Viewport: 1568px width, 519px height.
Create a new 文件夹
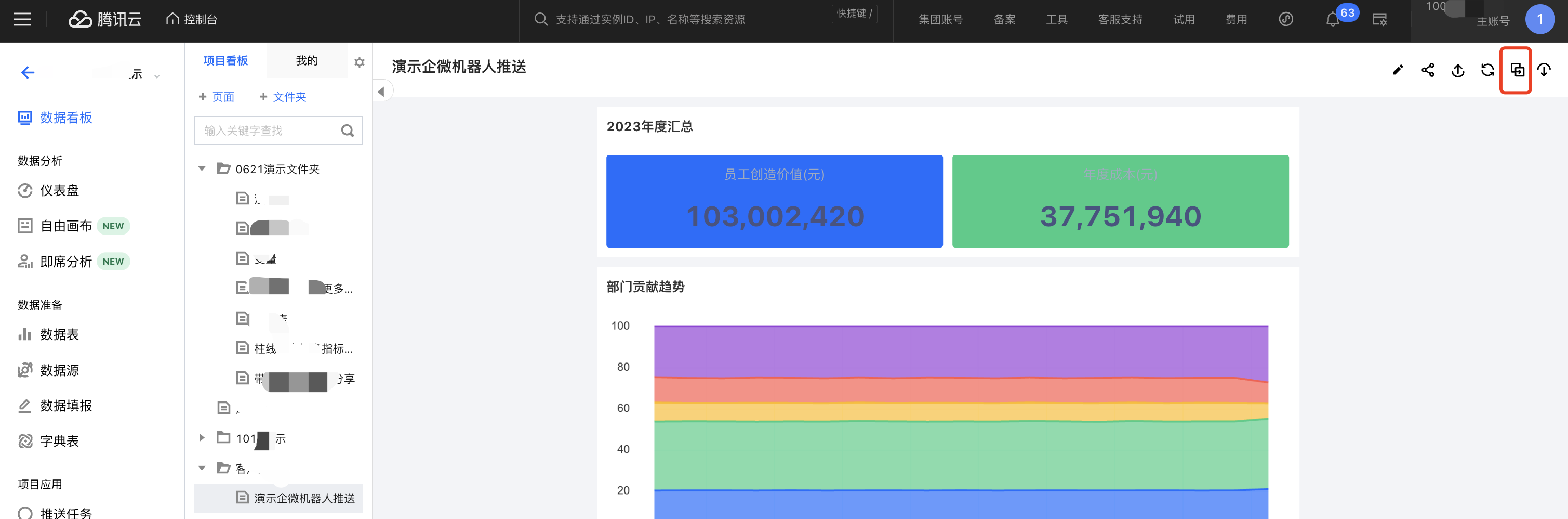tap(283, 97)
